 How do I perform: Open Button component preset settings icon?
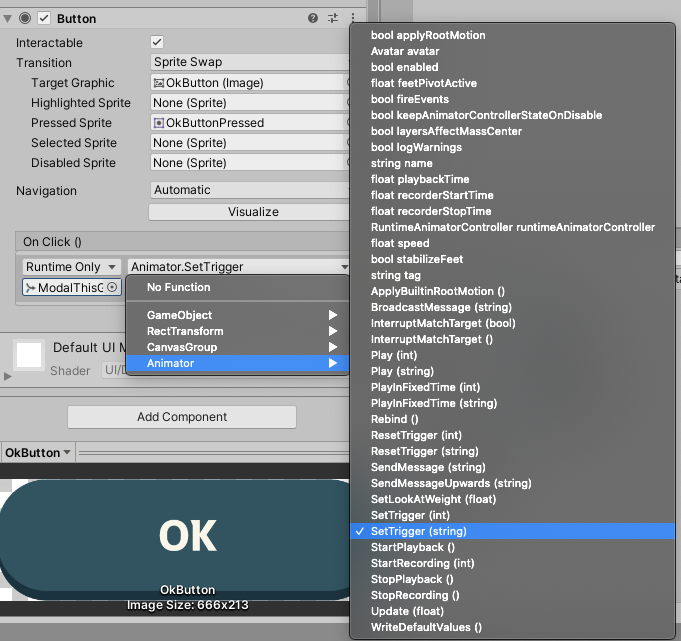tap(333, 18)
